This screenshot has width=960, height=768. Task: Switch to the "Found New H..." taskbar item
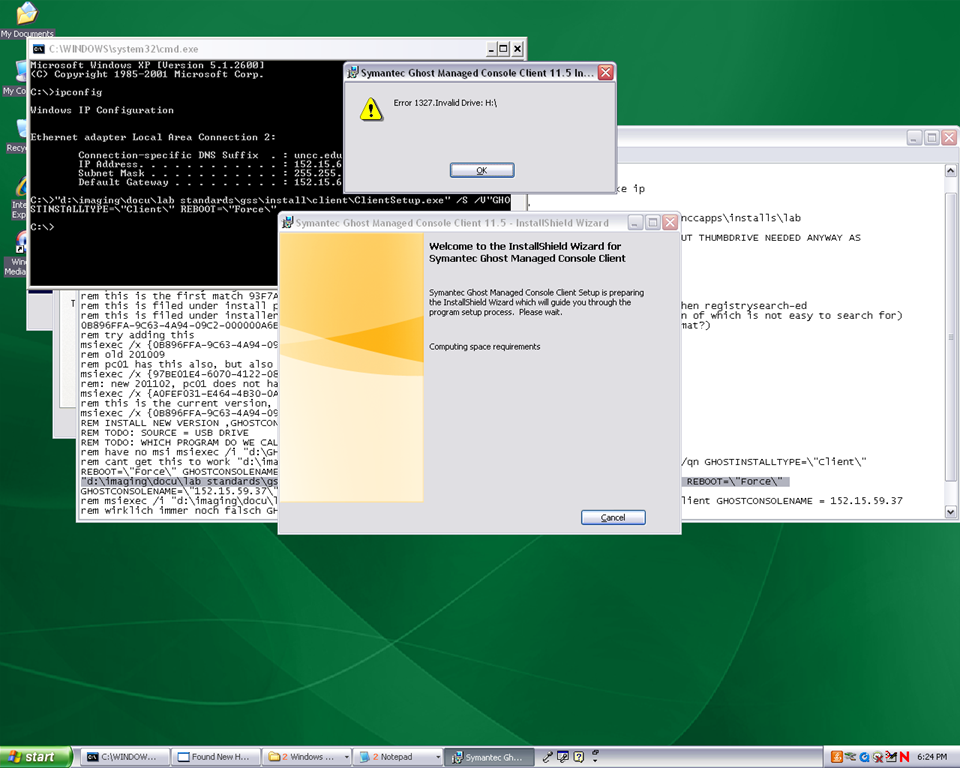217,757
